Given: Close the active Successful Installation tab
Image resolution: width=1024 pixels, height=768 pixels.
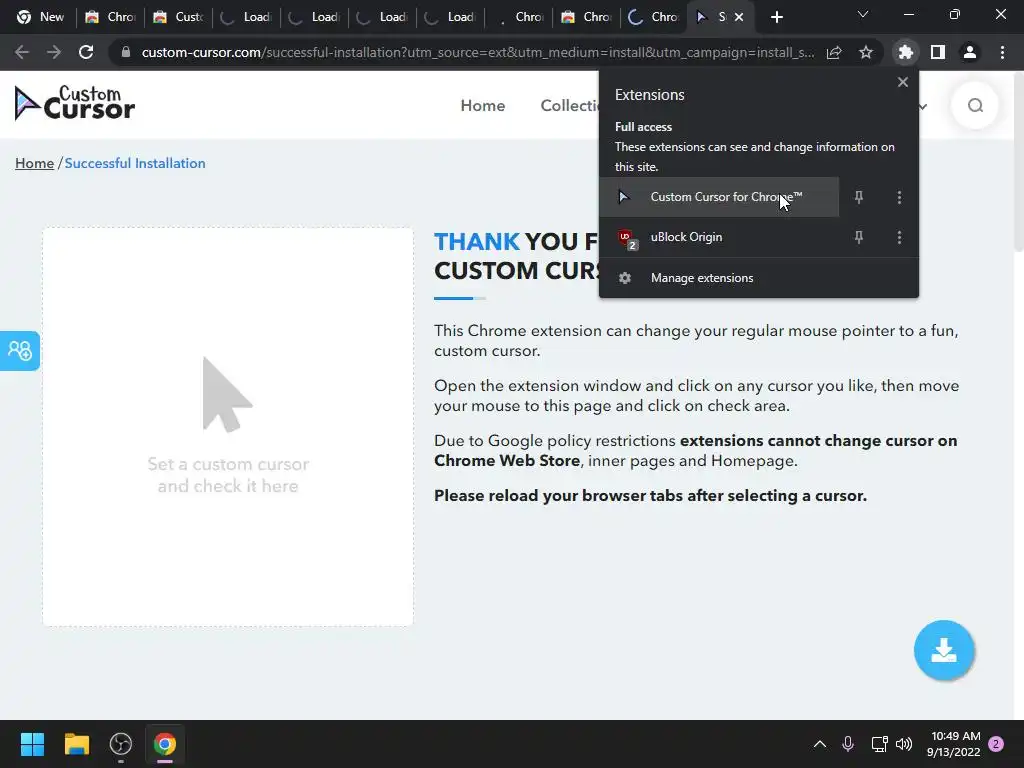Looking at the screenshot, I should 739,18.
